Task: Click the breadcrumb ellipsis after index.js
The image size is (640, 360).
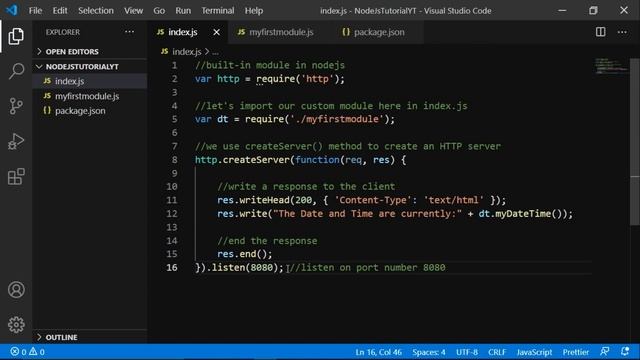Action: pos(216,52)
